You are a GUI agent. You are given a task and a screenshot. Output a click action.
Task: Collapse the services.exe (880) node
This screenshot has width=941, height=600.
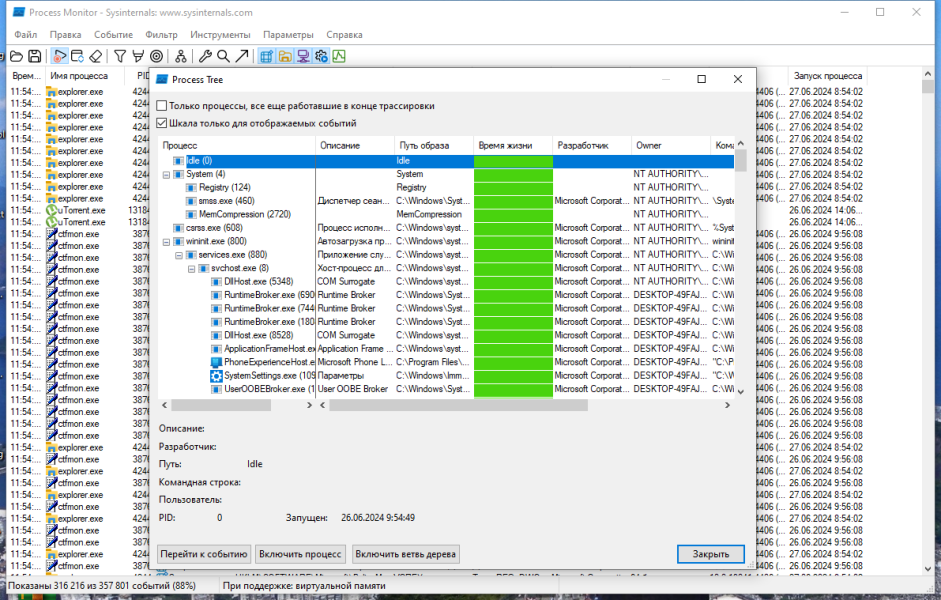click(x=179, y=255)
